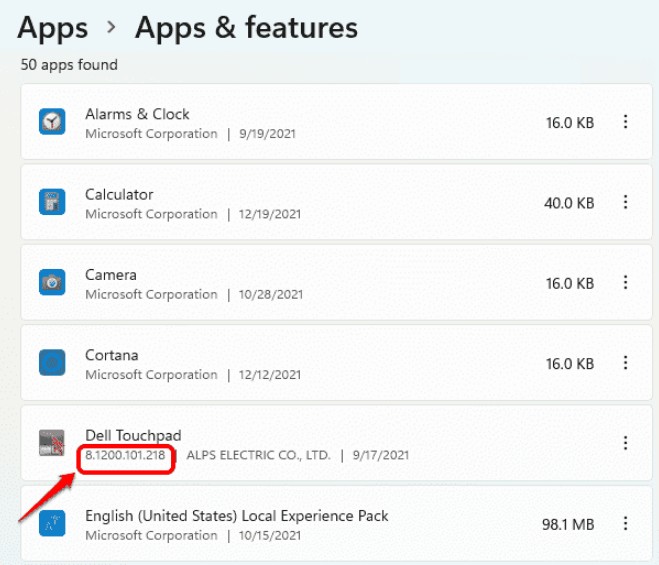Click the 9/19/2021 date for Alarms & Clock
The width and height of the screenshot is (659, 565).
(267, 134)
